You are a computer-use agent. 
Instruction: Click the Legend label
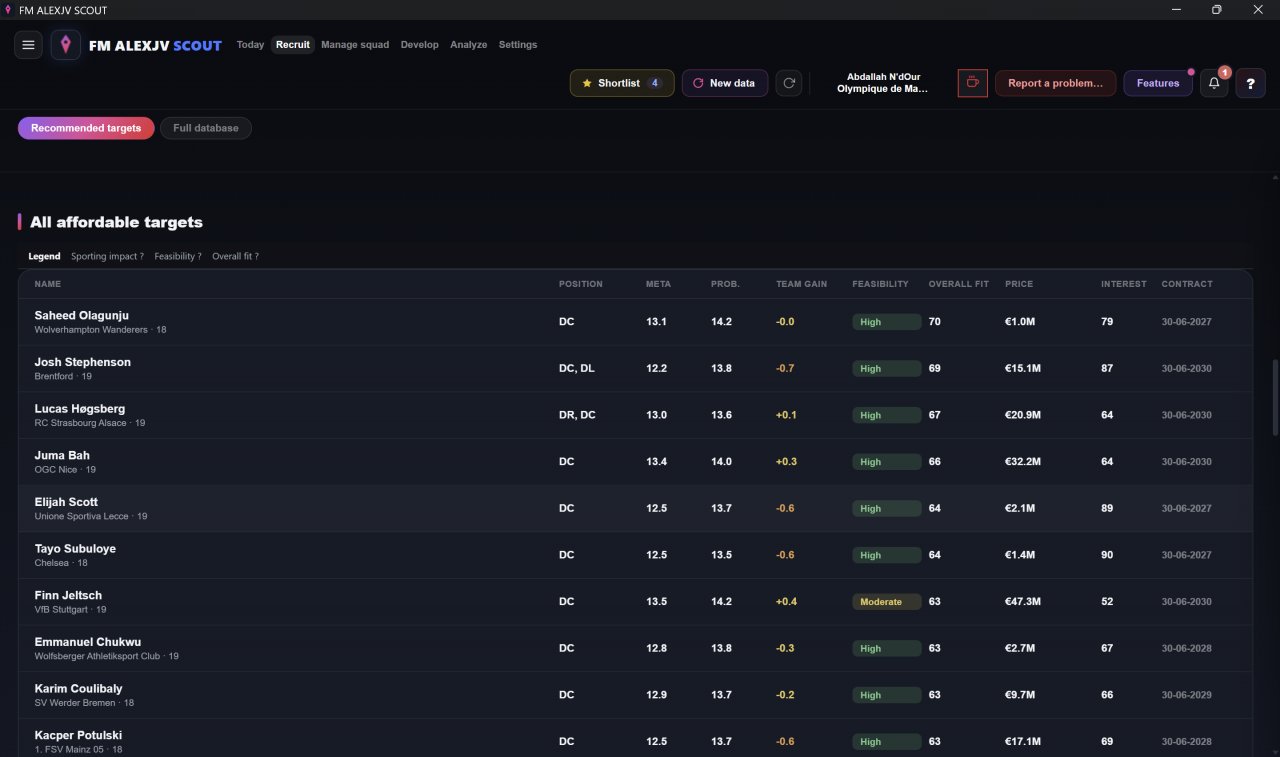point(44,257)
